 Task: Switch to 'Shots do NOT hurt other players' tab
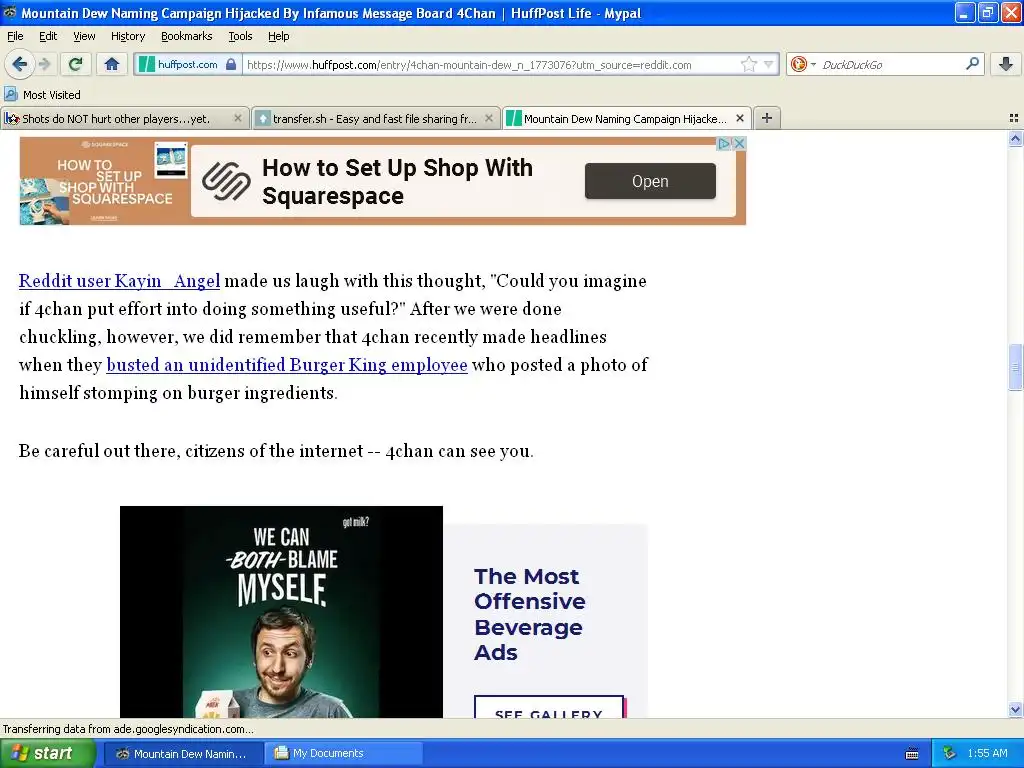click(x=124, y=118)
